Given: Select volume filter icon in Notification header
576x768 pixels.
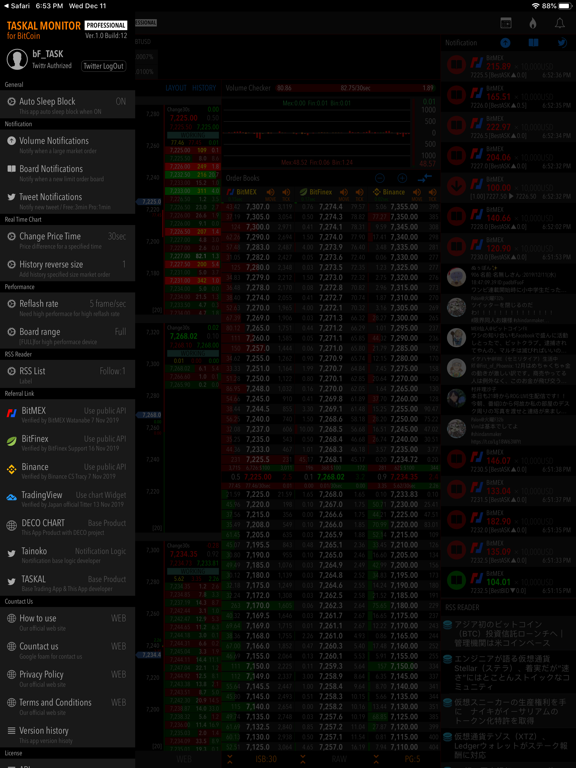Looking at the screenshot, I should point(505,43).
